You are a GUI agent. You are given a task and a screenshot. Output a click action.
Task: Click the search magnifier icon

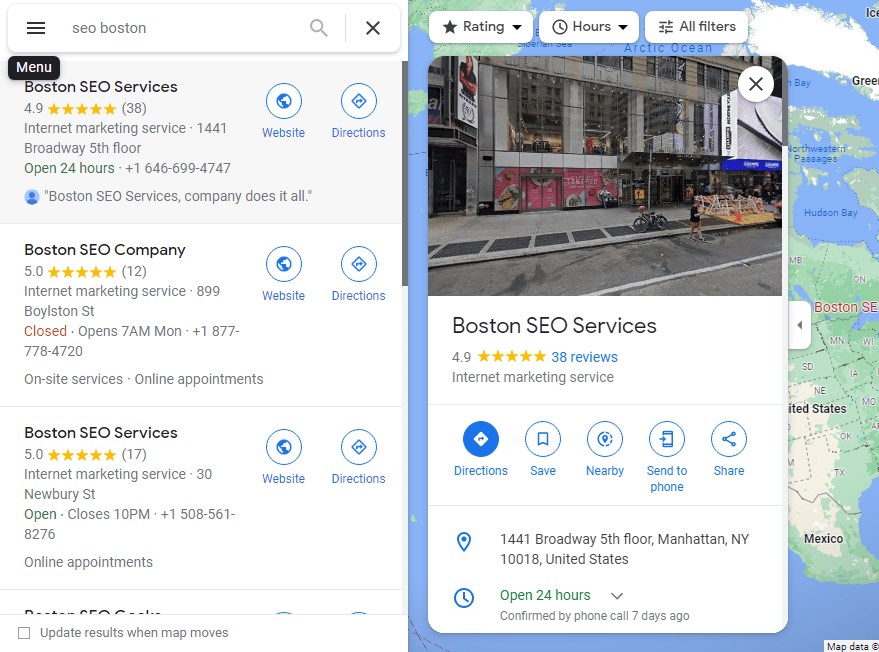(319, 27)
